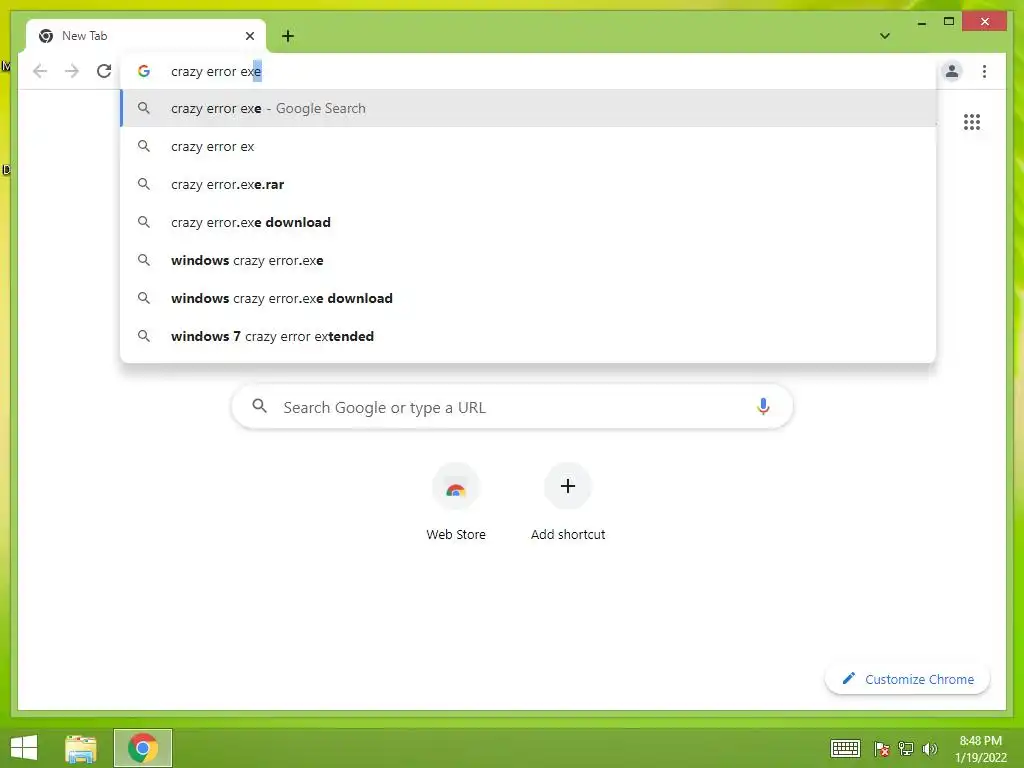The width and height of the screenshot is (1024, 768).
Task: Open the Web Store shortcut
Action: (456, 502)
